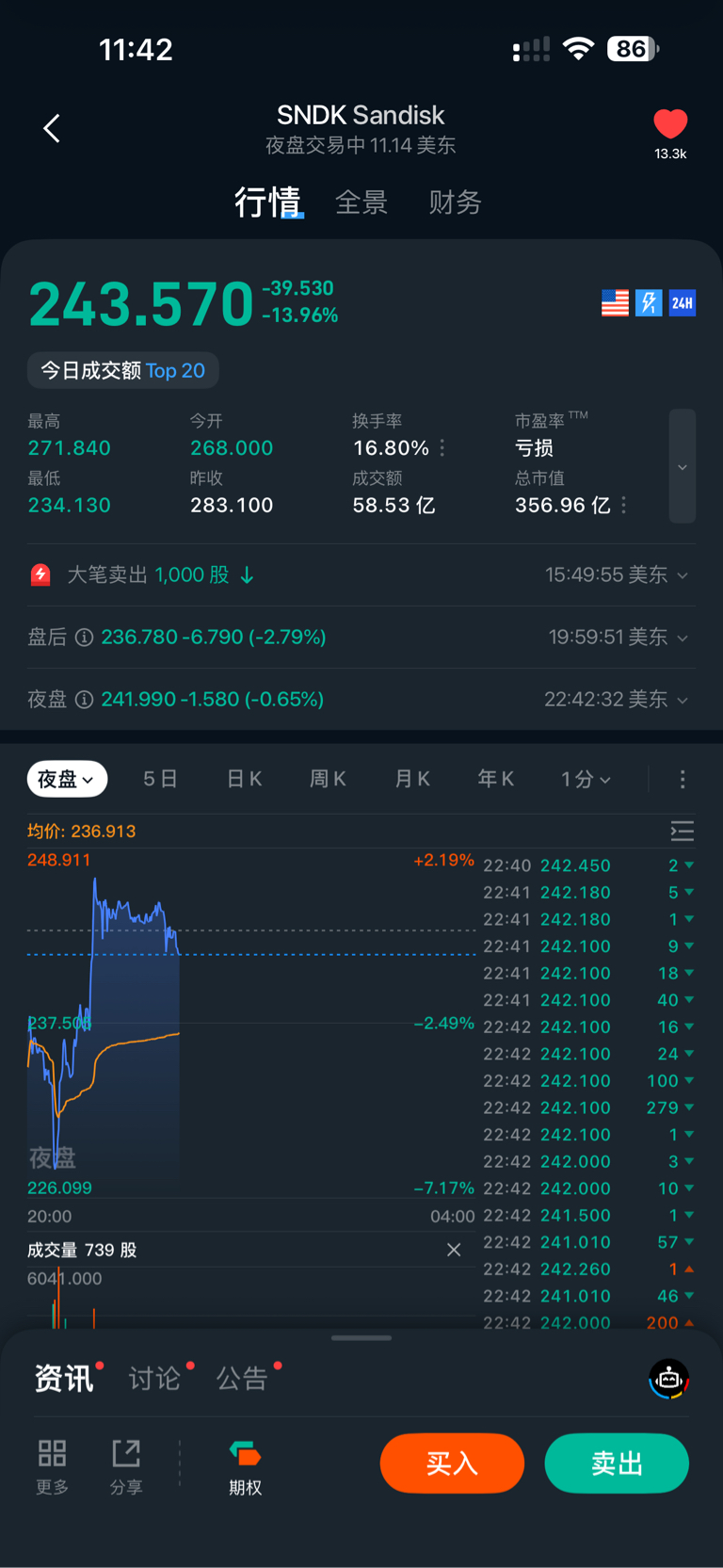Tap the volume bars chart area
723x1568 pixels.
click(251, 1298)
